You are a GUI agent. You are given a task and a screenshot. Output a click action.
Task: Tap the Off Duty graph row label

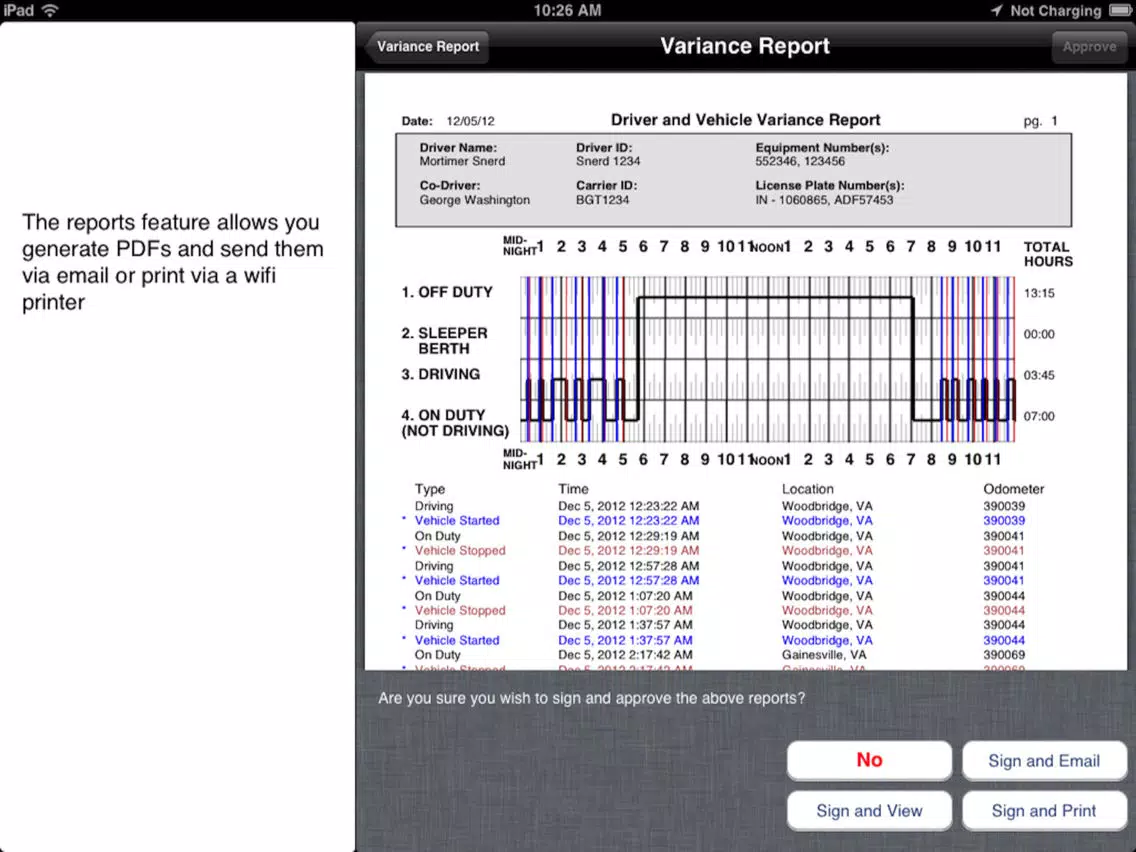(x=447, y=292)
